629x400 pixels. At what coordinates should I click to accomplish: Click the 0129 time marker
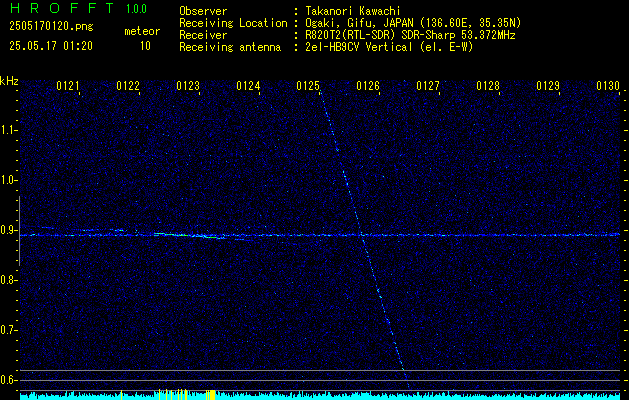click(x=548, y=86)
